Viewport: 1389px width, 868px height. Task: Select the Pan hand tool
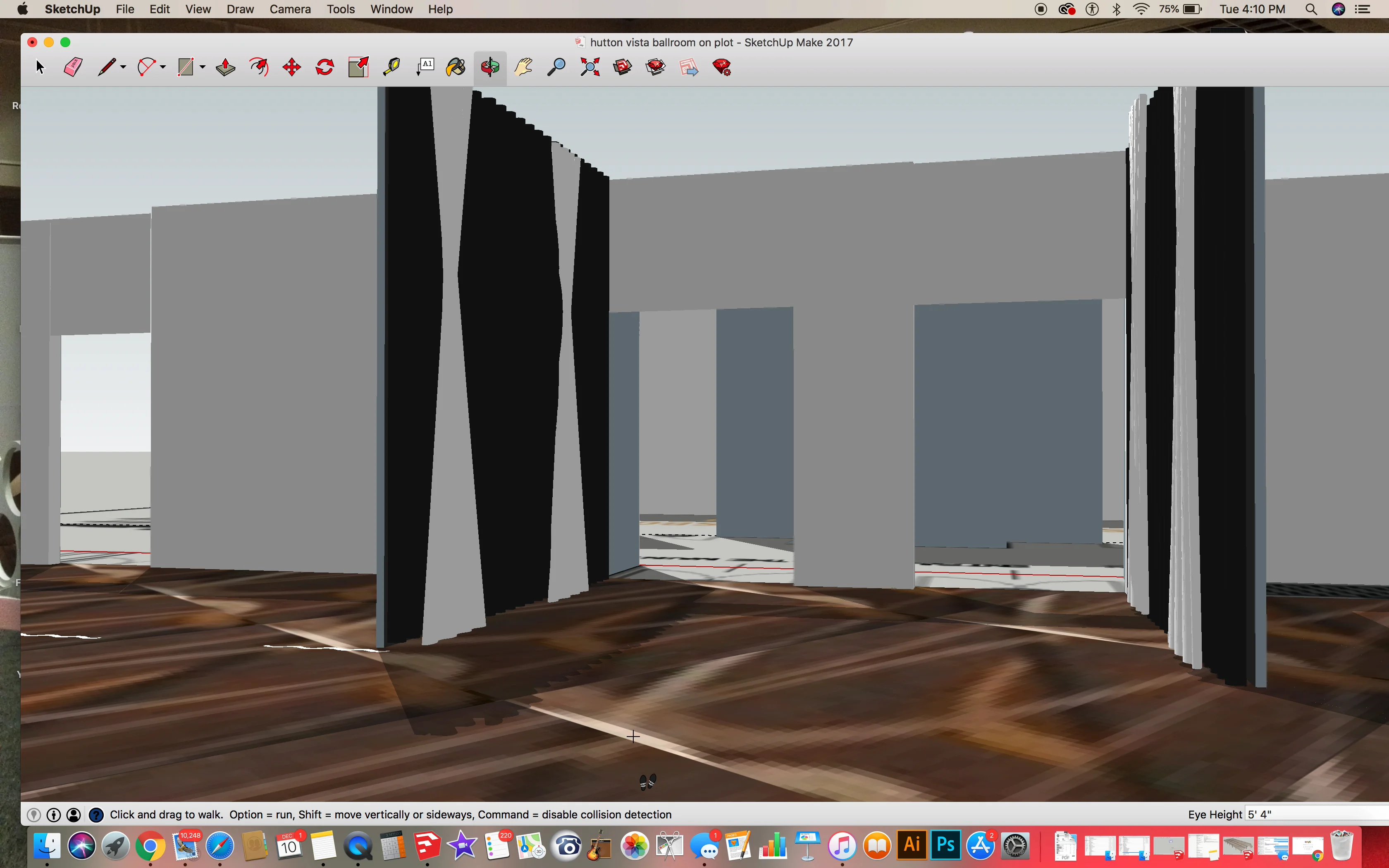tap(523, 68)
